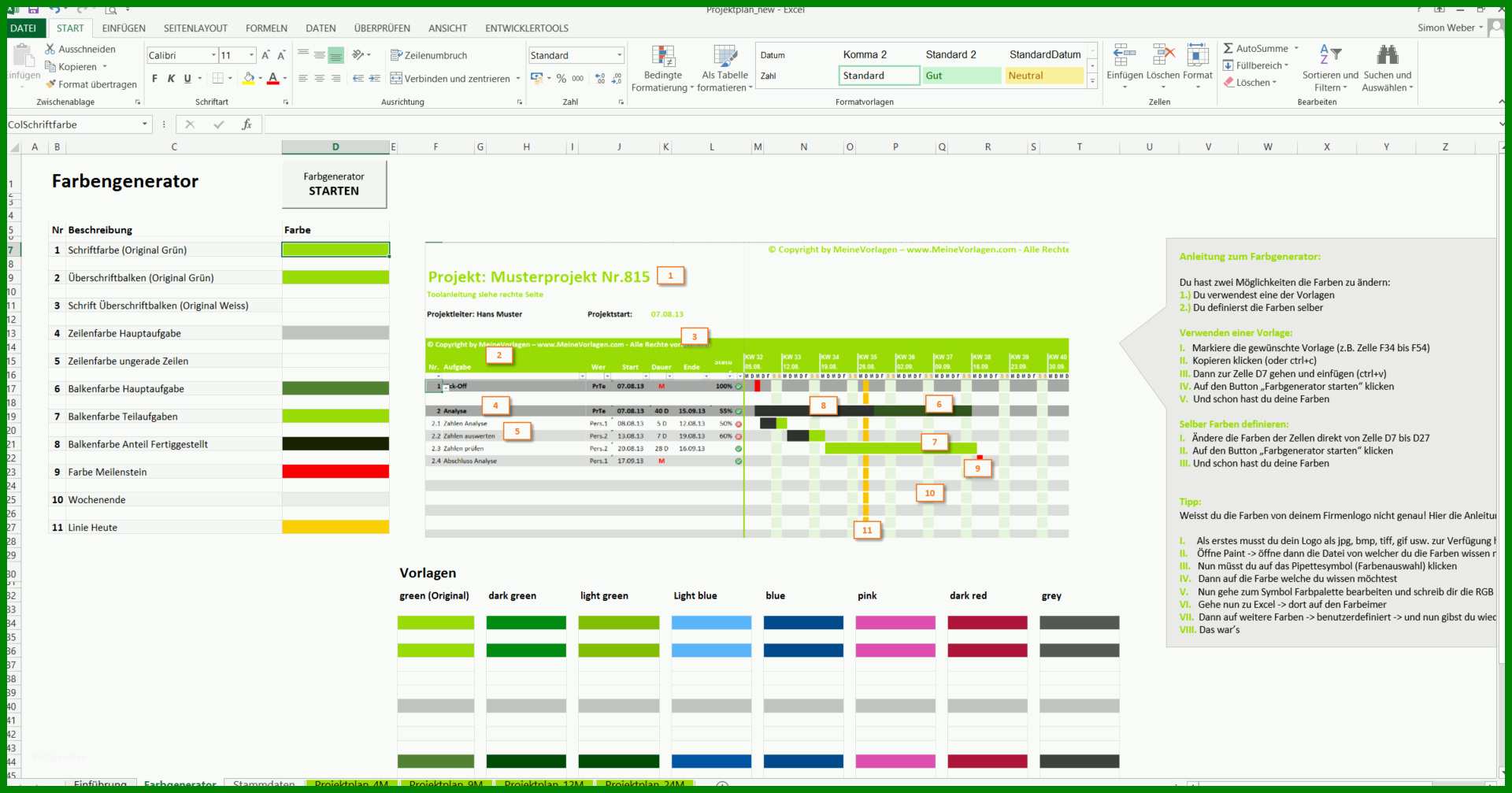Switch to the EINFÜGEN ribbon tab
The image size is (1512, 793).
(x=124, y=28)
